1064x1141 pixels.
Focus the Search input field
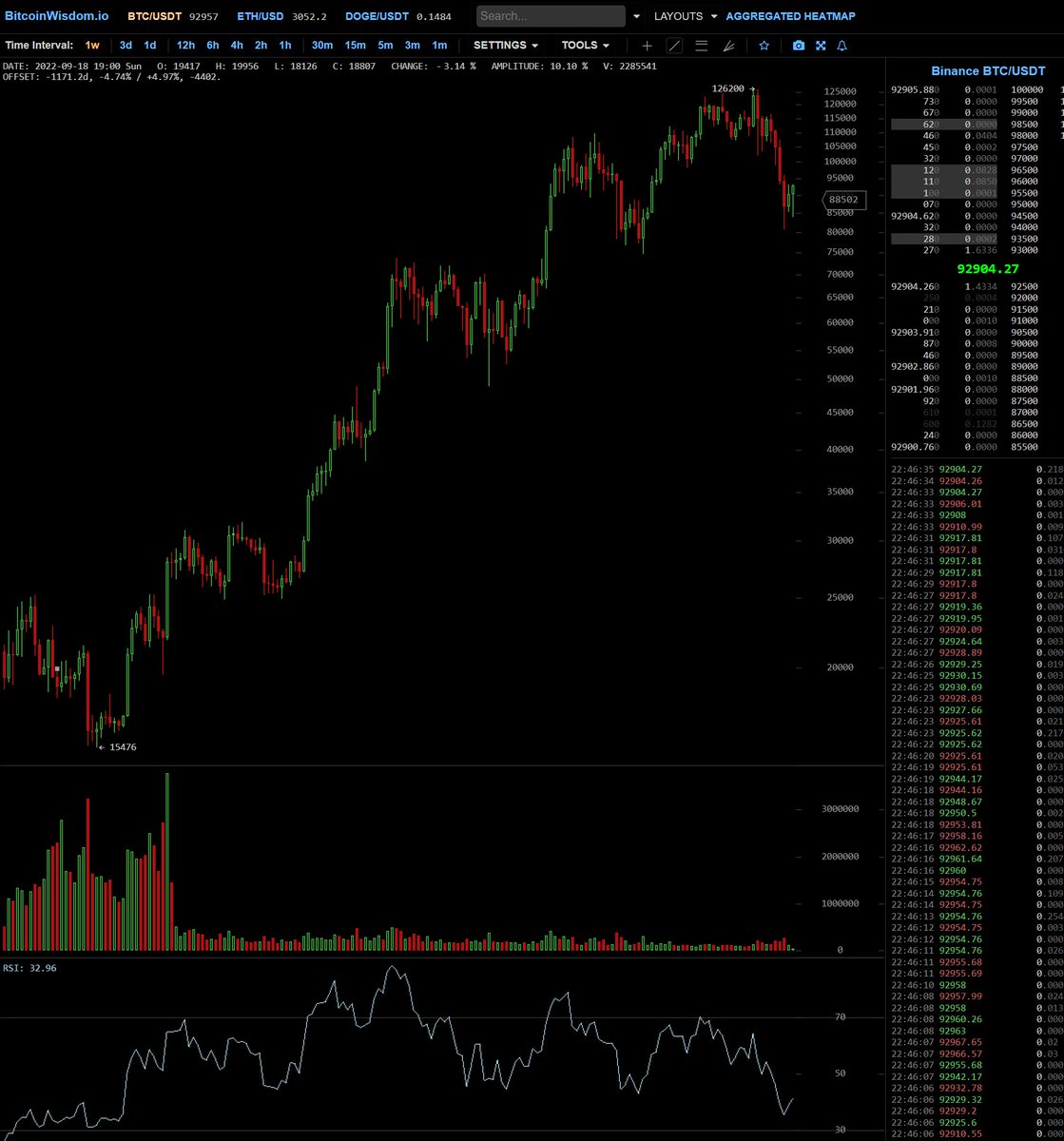[551, 16]
